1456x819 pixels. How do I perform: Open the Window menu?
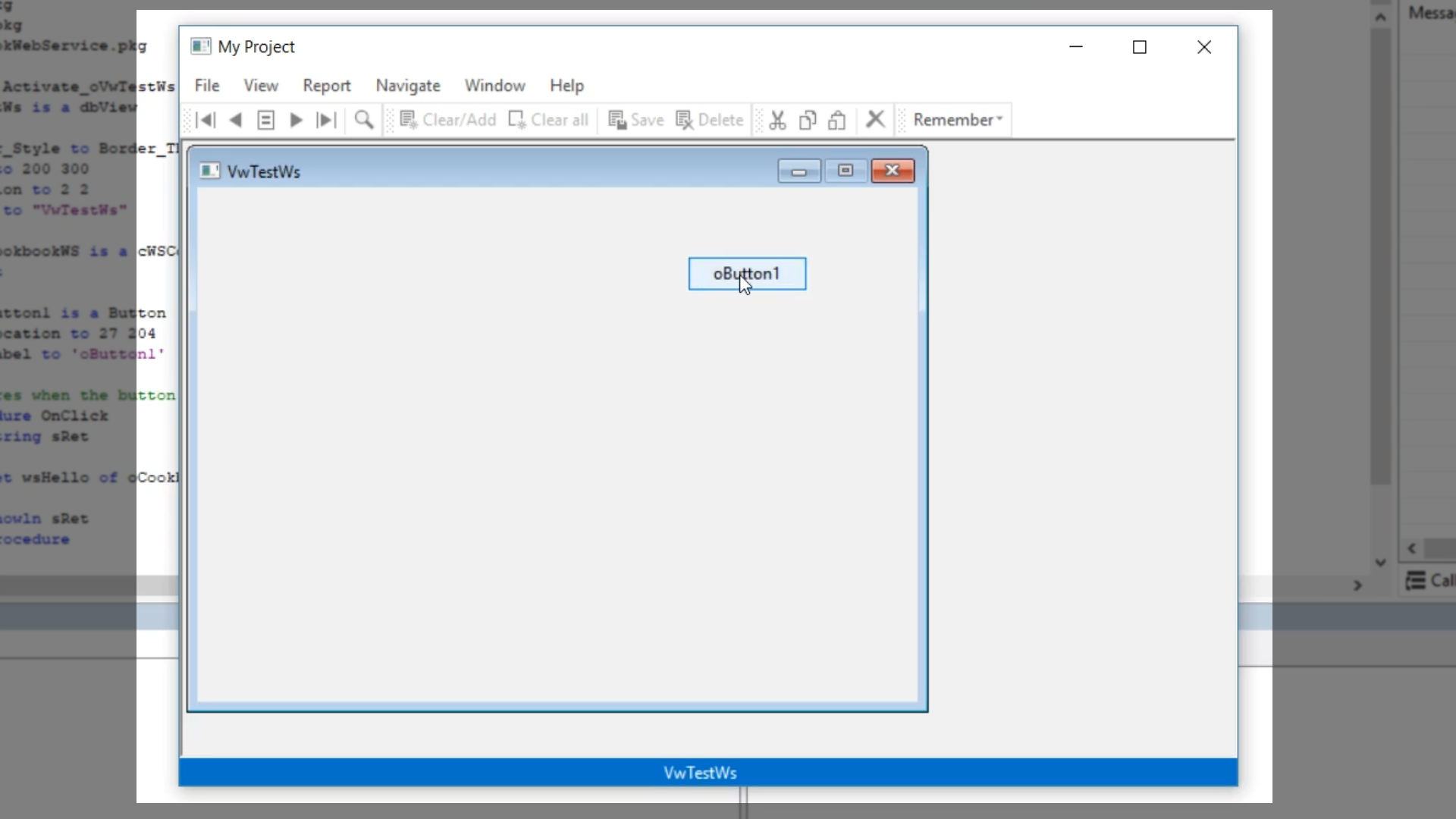(494, 86)
